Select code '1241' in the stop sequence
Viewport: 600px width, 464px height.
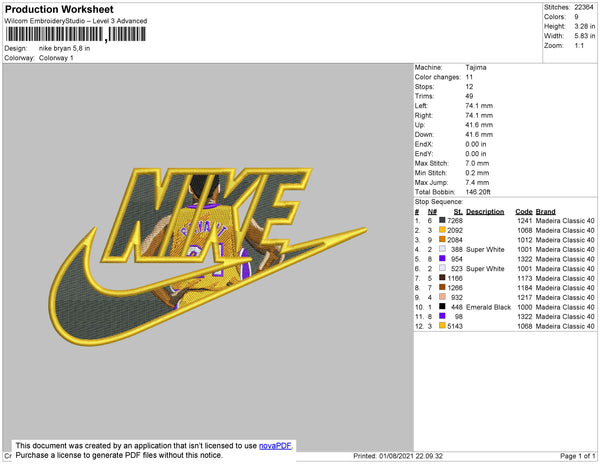525,221
